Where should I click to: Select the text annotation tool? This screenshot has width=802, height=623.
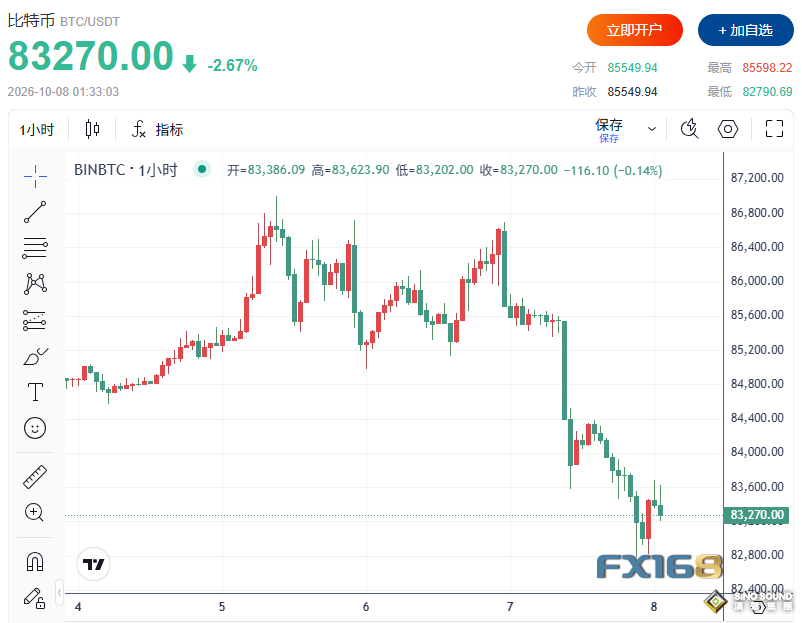pyautogui.click(x=35, y=392)
